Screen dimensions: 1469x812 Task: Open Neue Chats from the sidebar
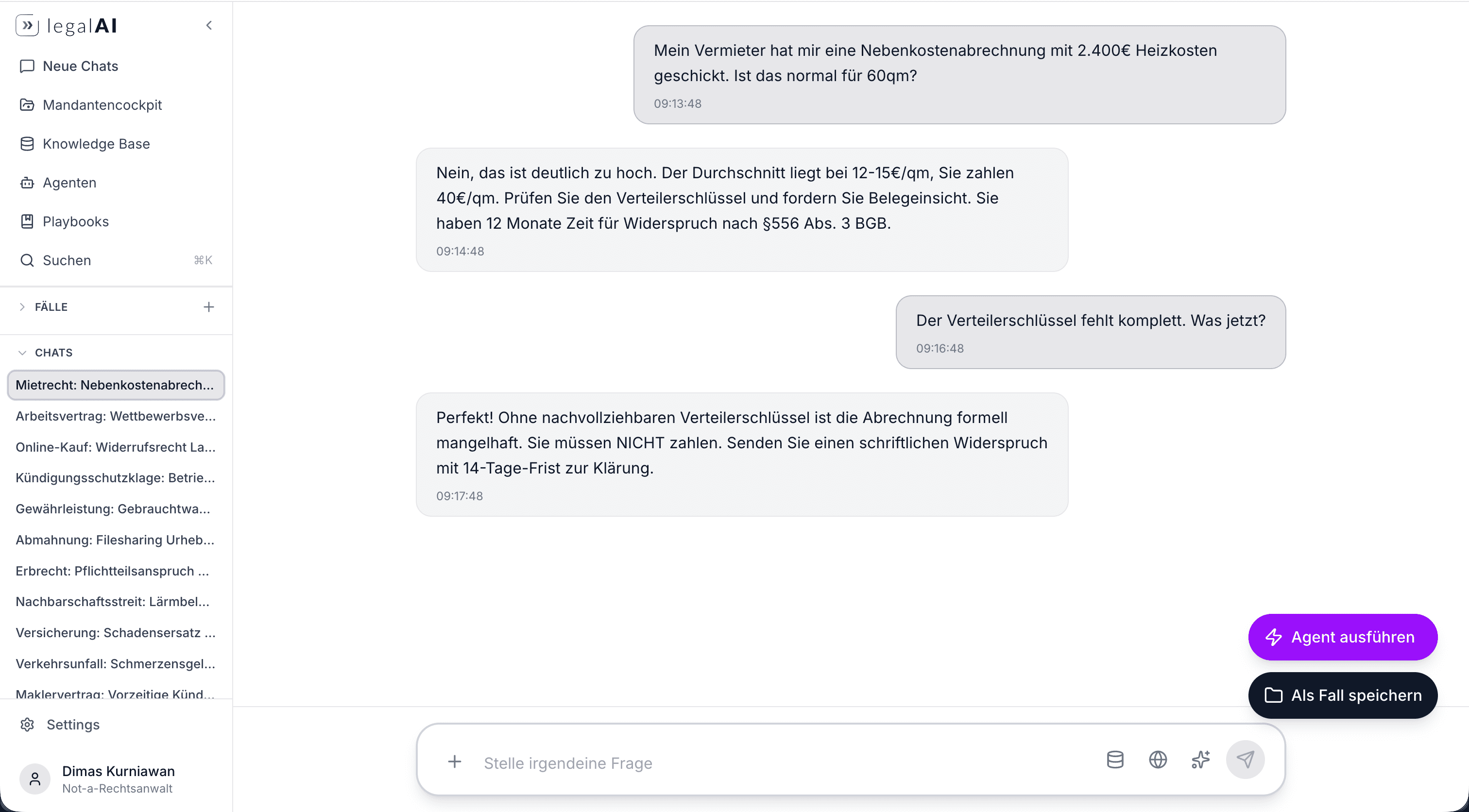(81, 66)
